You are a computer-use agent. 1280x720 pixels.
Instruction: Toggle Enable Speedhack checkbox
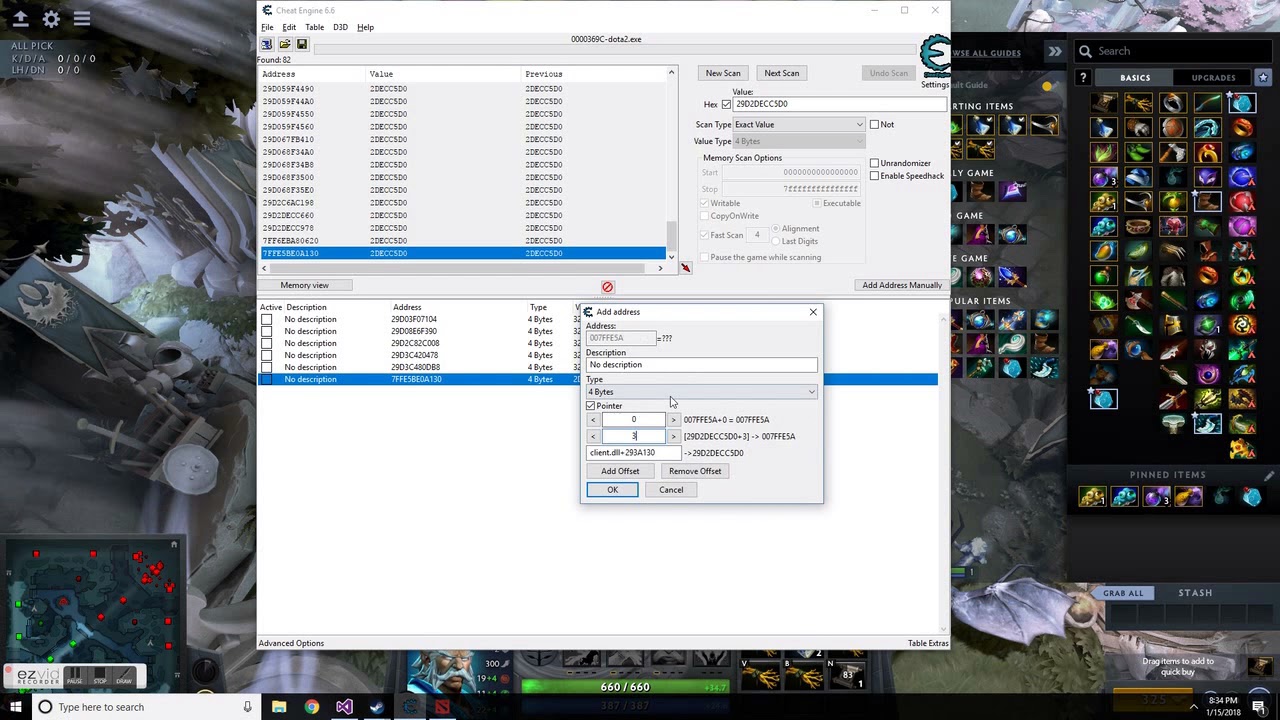[874, 176]
